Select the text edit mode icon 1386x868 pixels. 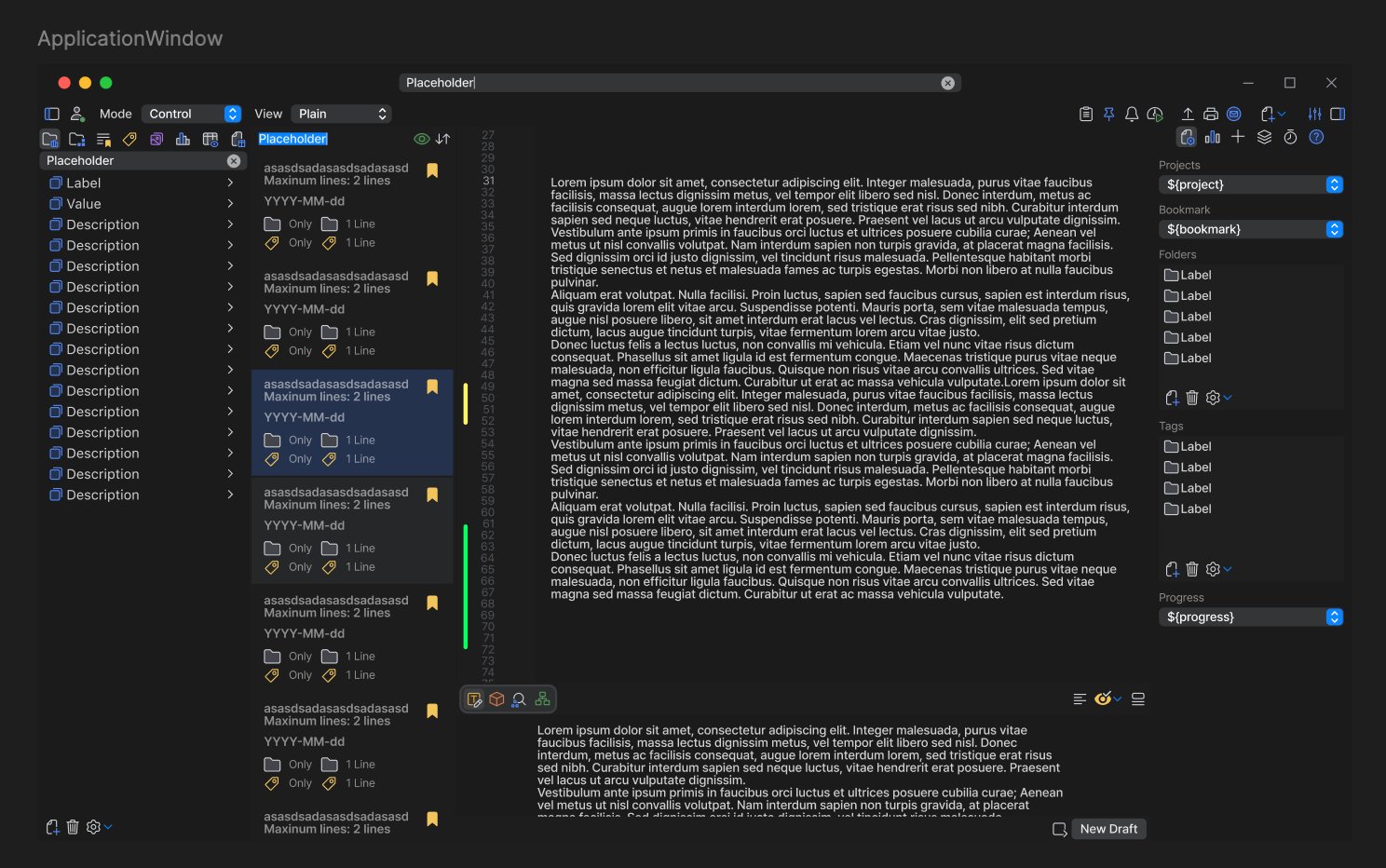[474, 699]
